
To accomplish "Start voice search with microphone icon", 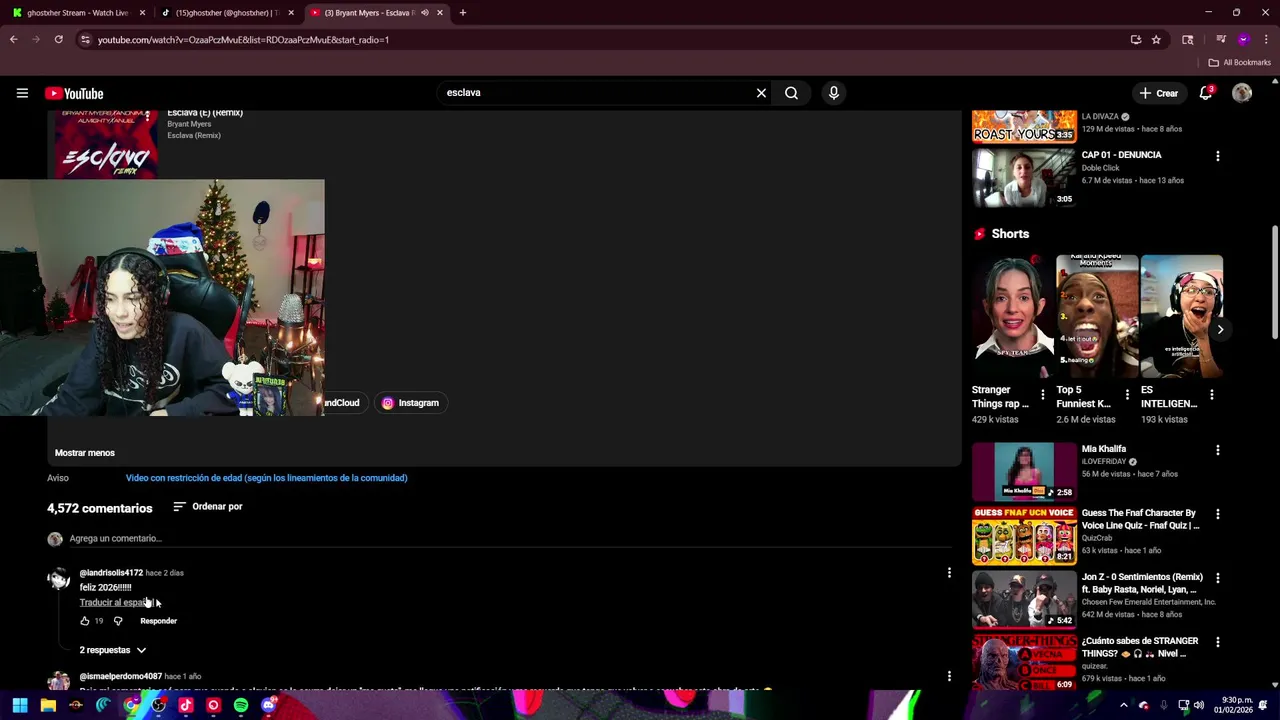I will point(834,93).
